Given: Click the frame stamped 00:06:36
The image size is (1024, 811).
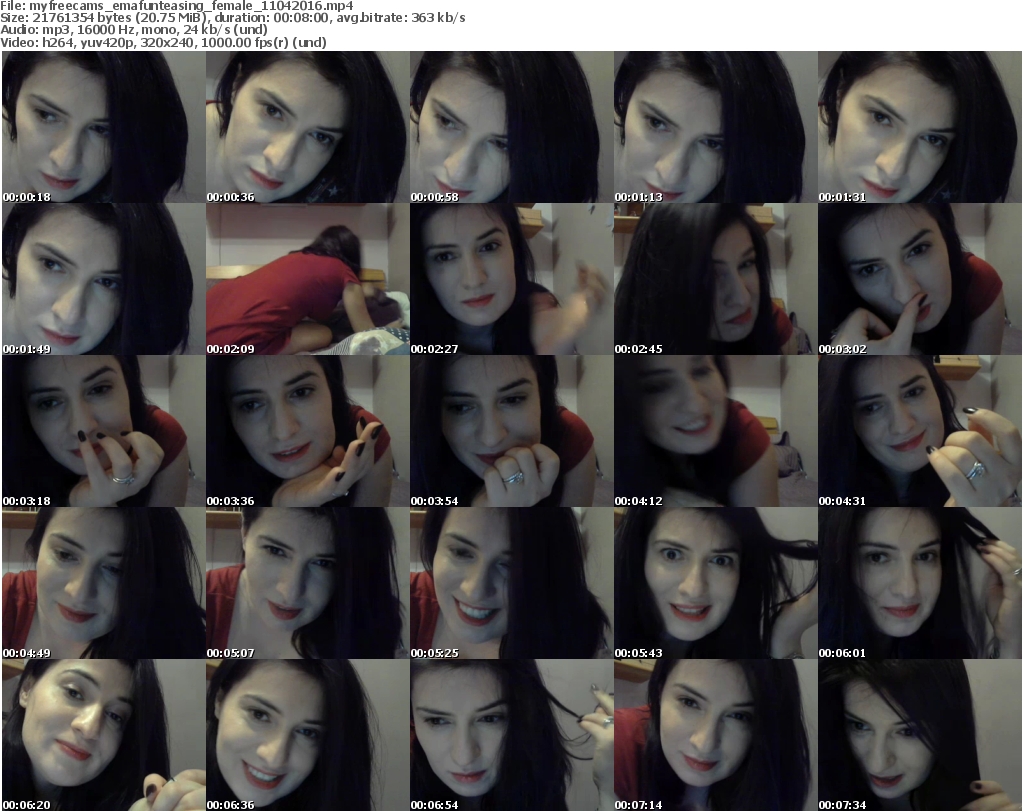Looking at the screenshot, I should point(308,735).
